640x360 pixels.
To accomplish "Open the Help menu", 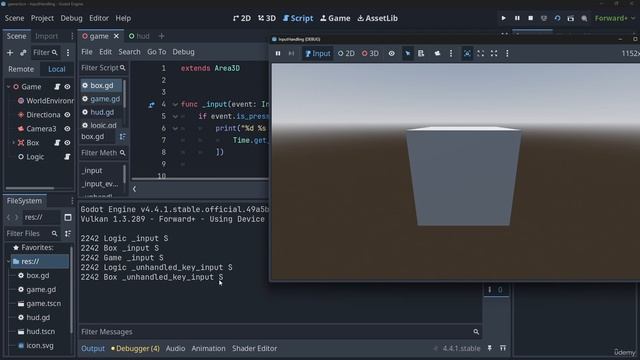I will 123,18.
